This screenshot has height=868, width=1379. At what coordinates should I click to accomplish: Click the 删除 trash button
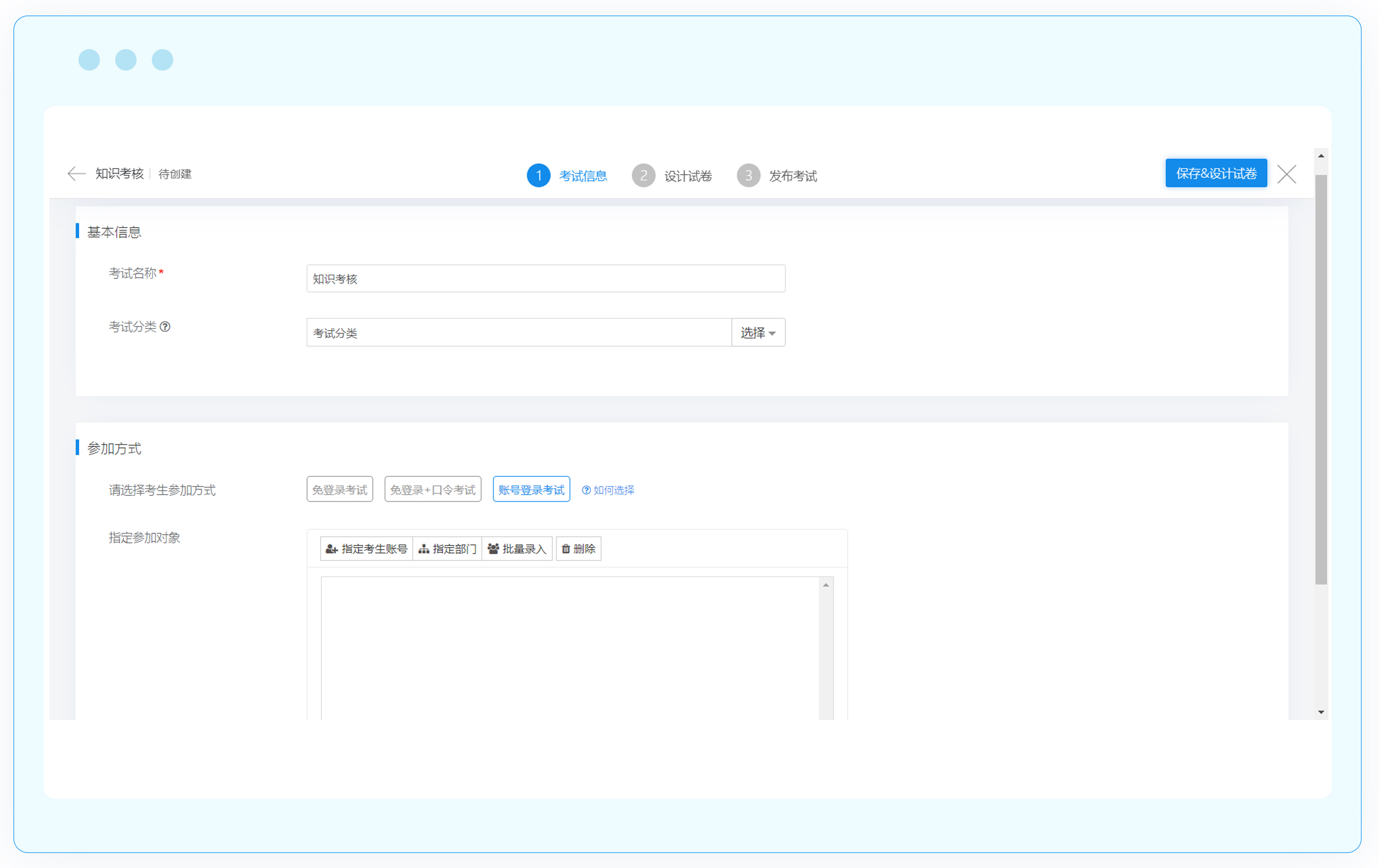pos(579,549)
